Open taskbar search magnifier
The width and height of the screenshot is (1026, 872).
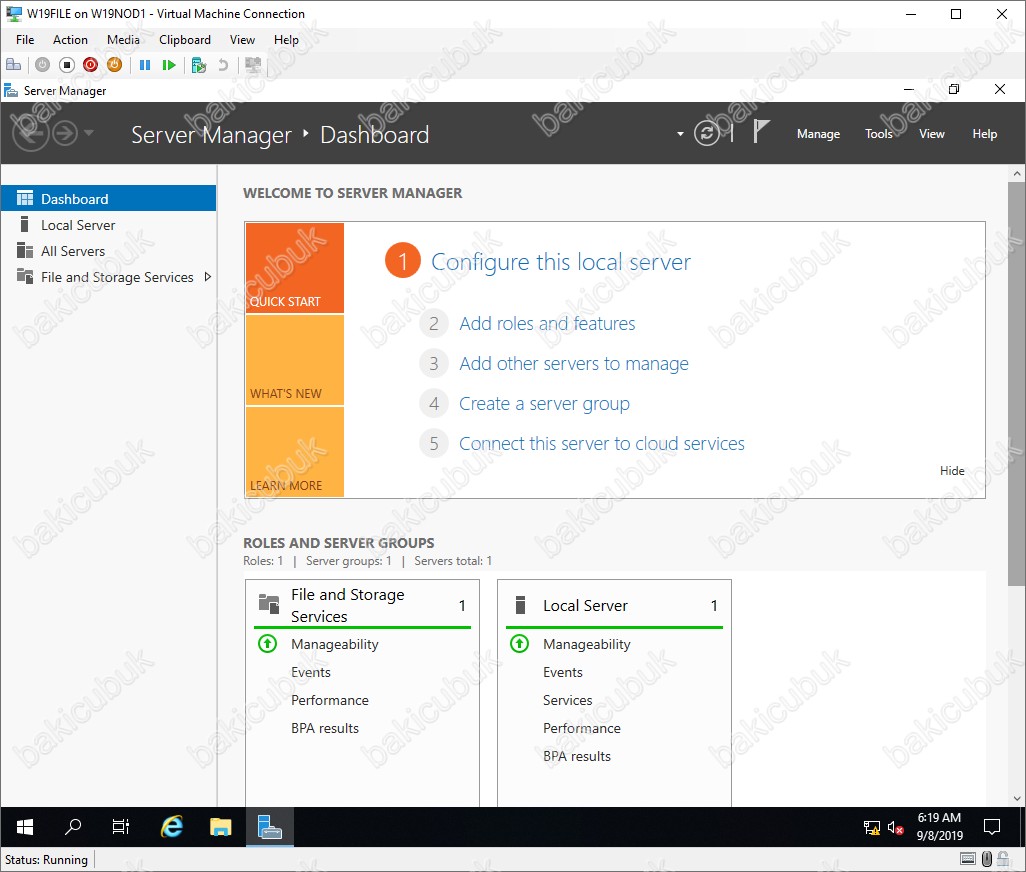pos(73,827)
